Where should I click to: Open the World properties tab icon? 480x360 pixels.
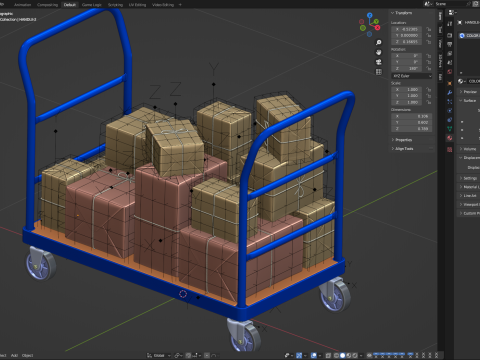[450, 71]
